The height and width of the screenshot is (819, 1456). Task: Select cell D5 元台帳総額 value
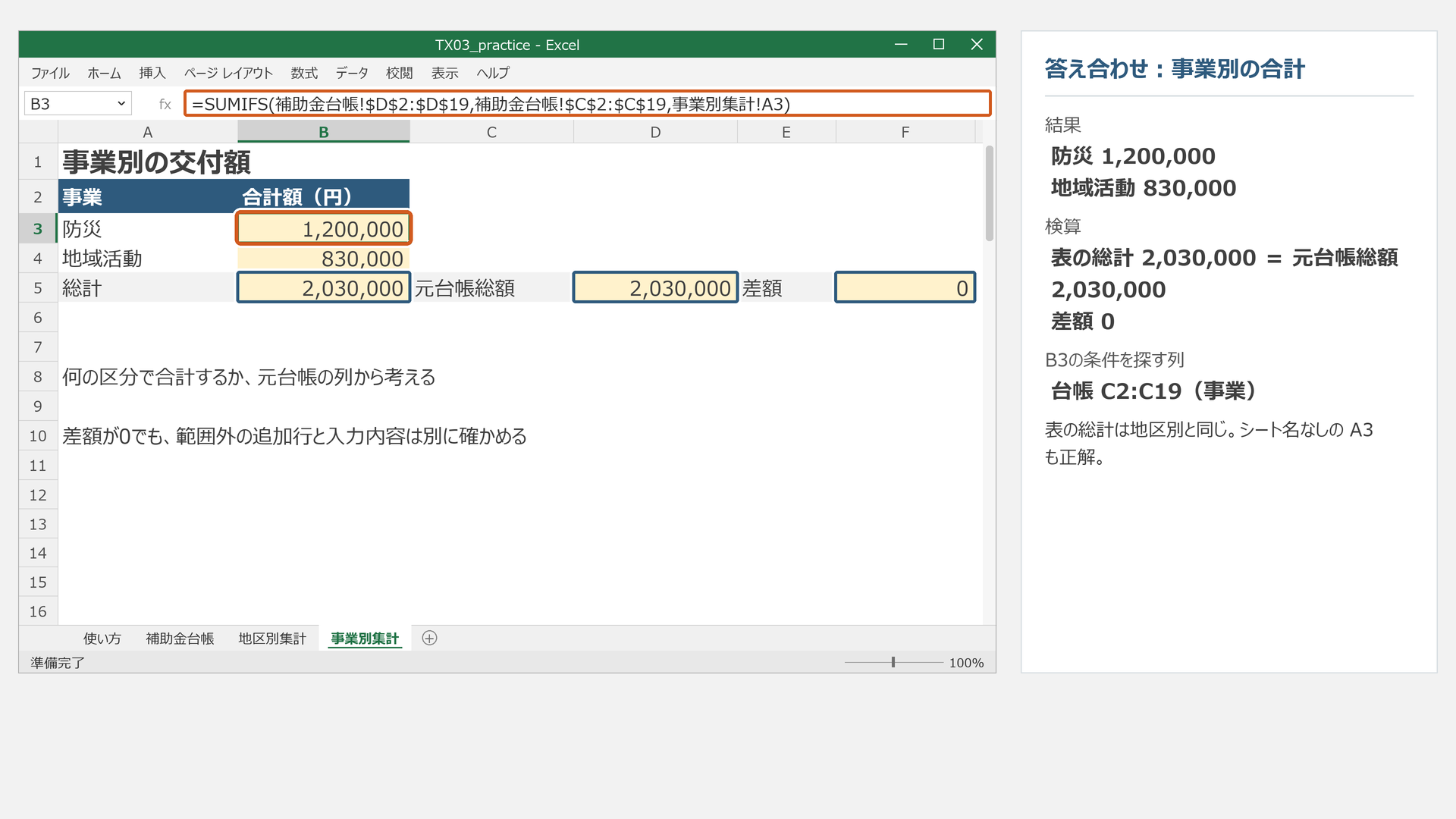[x=655, y=288]
